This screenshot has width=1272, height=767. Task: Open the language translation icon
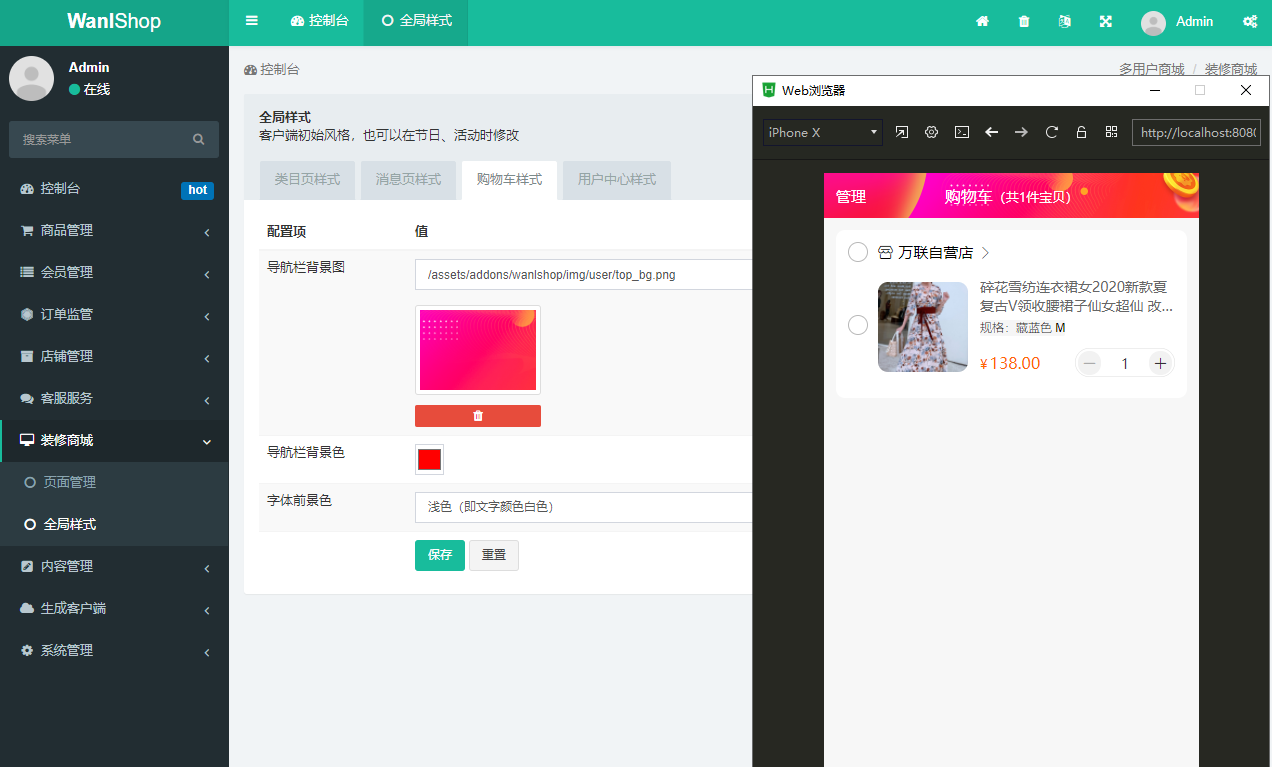1065,21
